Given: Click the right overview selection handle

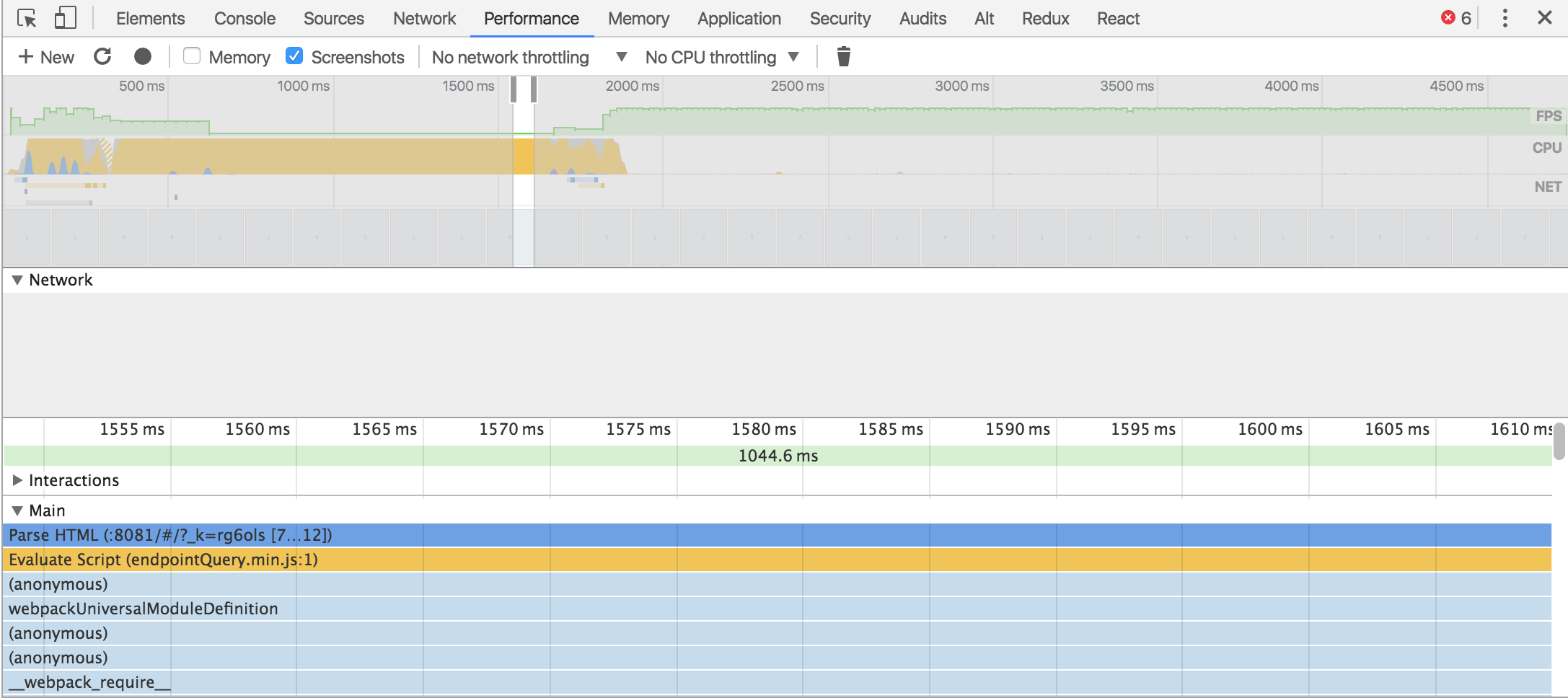Looking at the screenshot, I should point(534,89).
